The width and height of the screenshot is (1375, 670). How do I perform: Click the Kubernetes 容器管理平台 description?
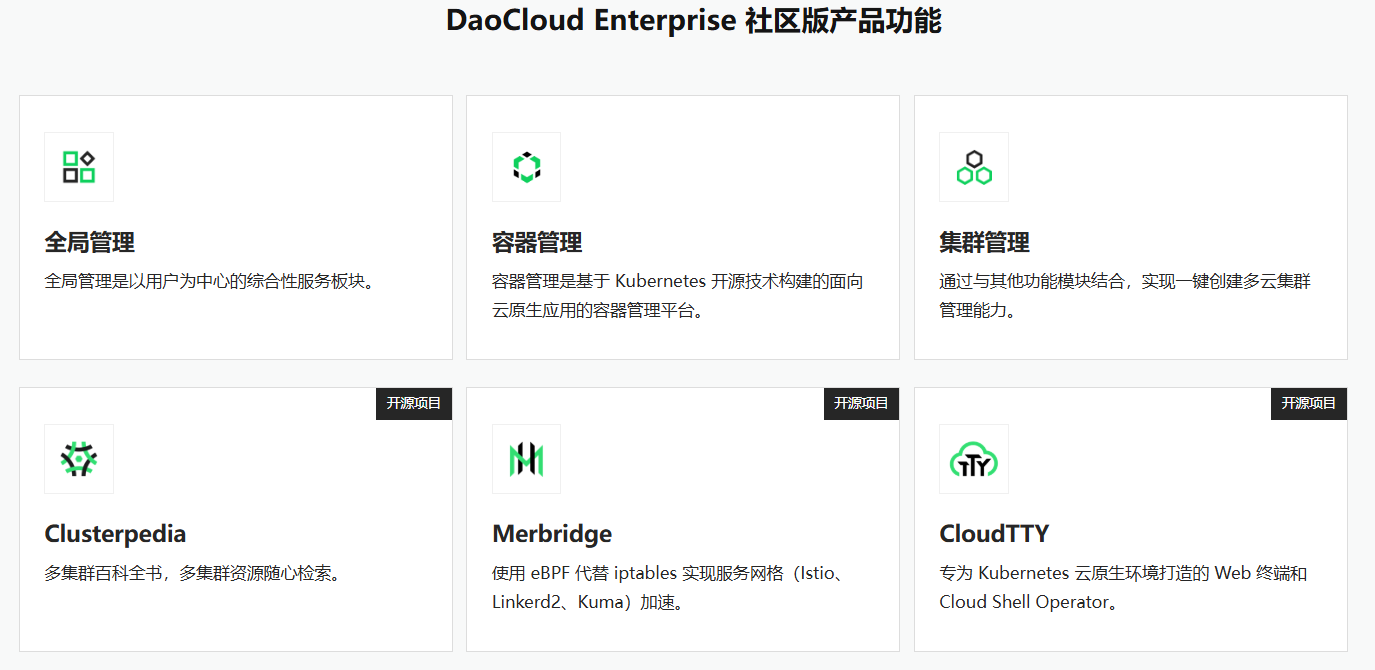pyautogui.click(x=677, y=296)
